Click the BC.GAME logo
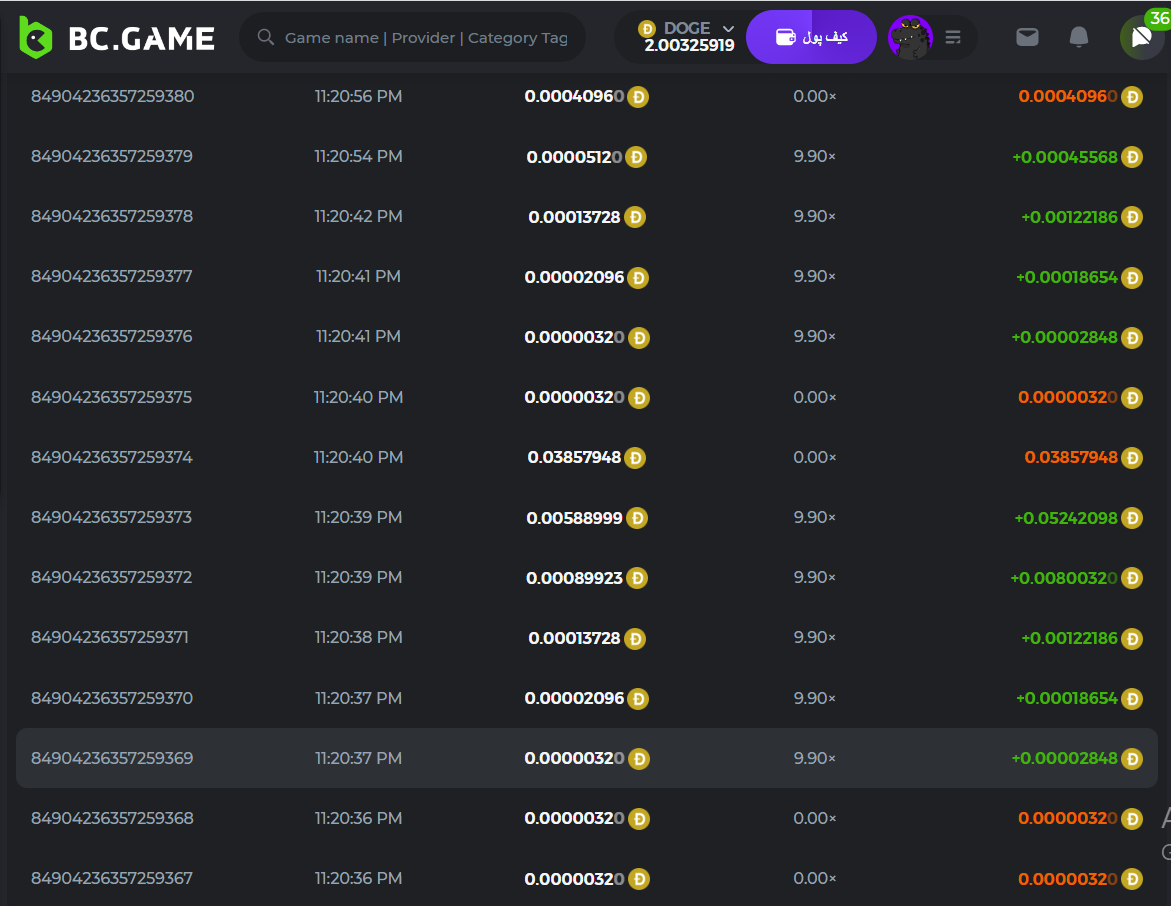 point(117,38)
